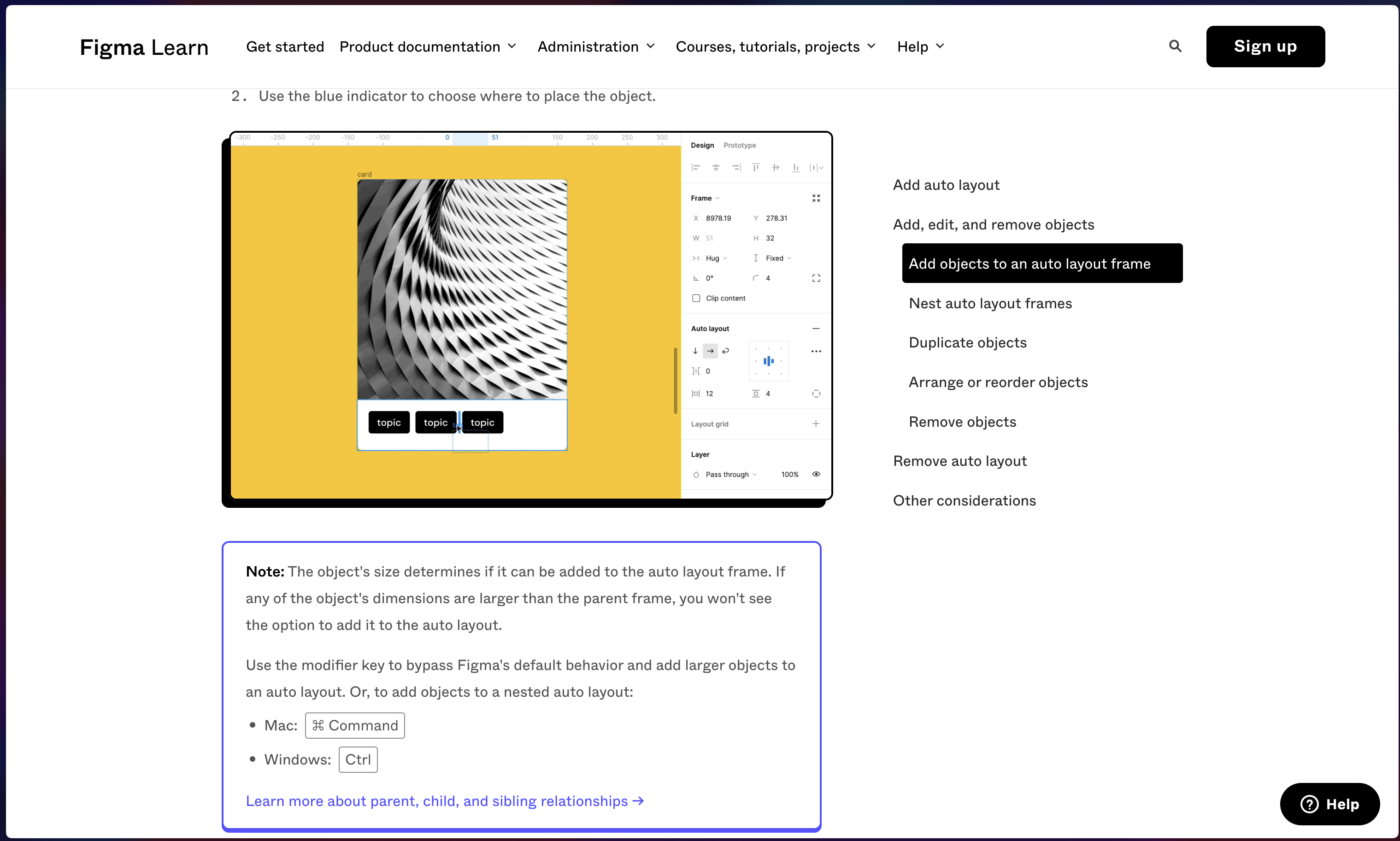Image resolution: width=1400 pixels, height=841 pixels.
Task: Click align vertical centers icon
Action: click(776, 167)
